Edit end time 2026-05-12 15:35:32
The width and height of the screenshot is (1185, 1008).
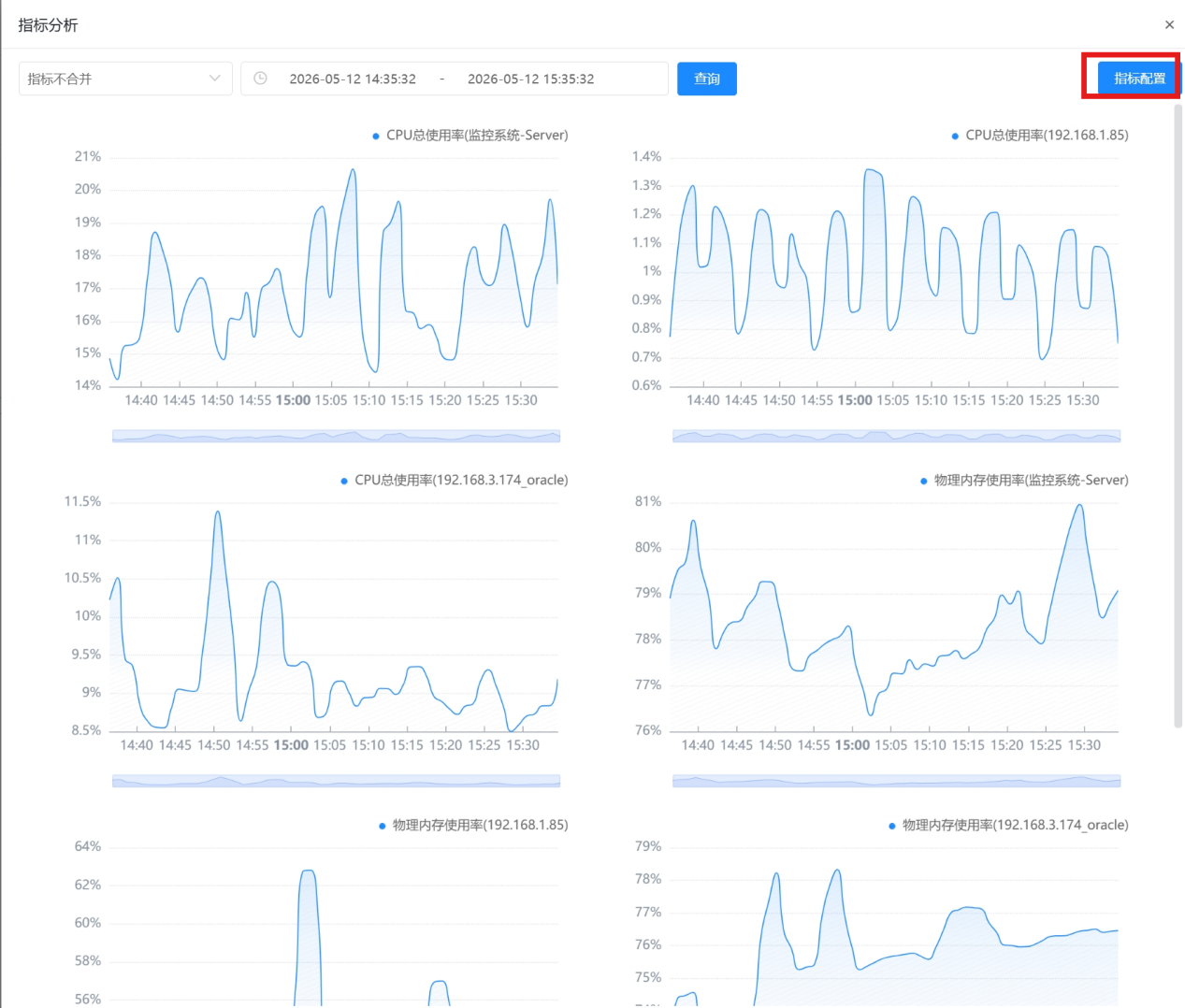point(530,79)
